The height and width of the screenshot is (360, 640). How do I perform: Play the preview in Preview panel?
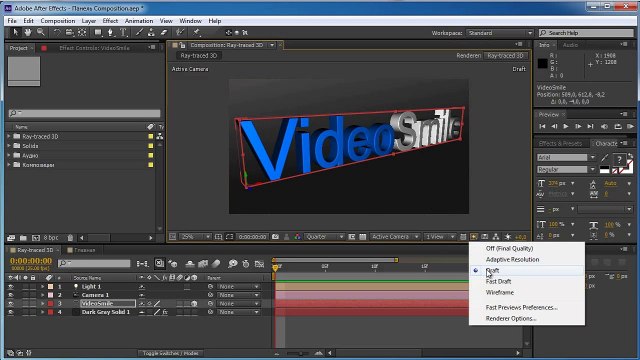(566, 127)
